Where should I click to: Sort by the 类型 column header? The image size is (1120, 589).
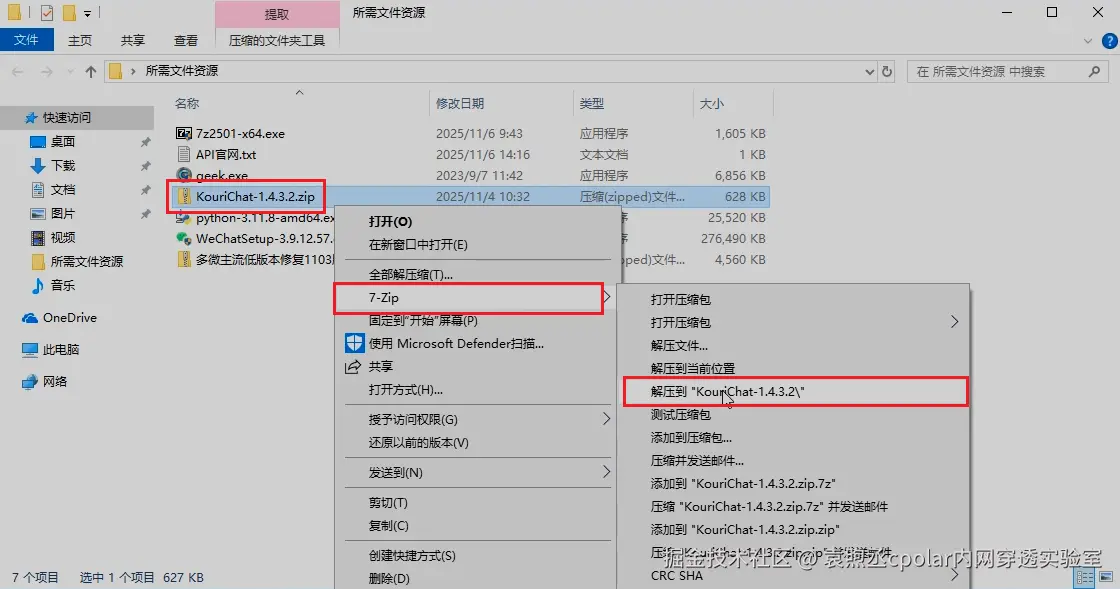tap(591, 104)
